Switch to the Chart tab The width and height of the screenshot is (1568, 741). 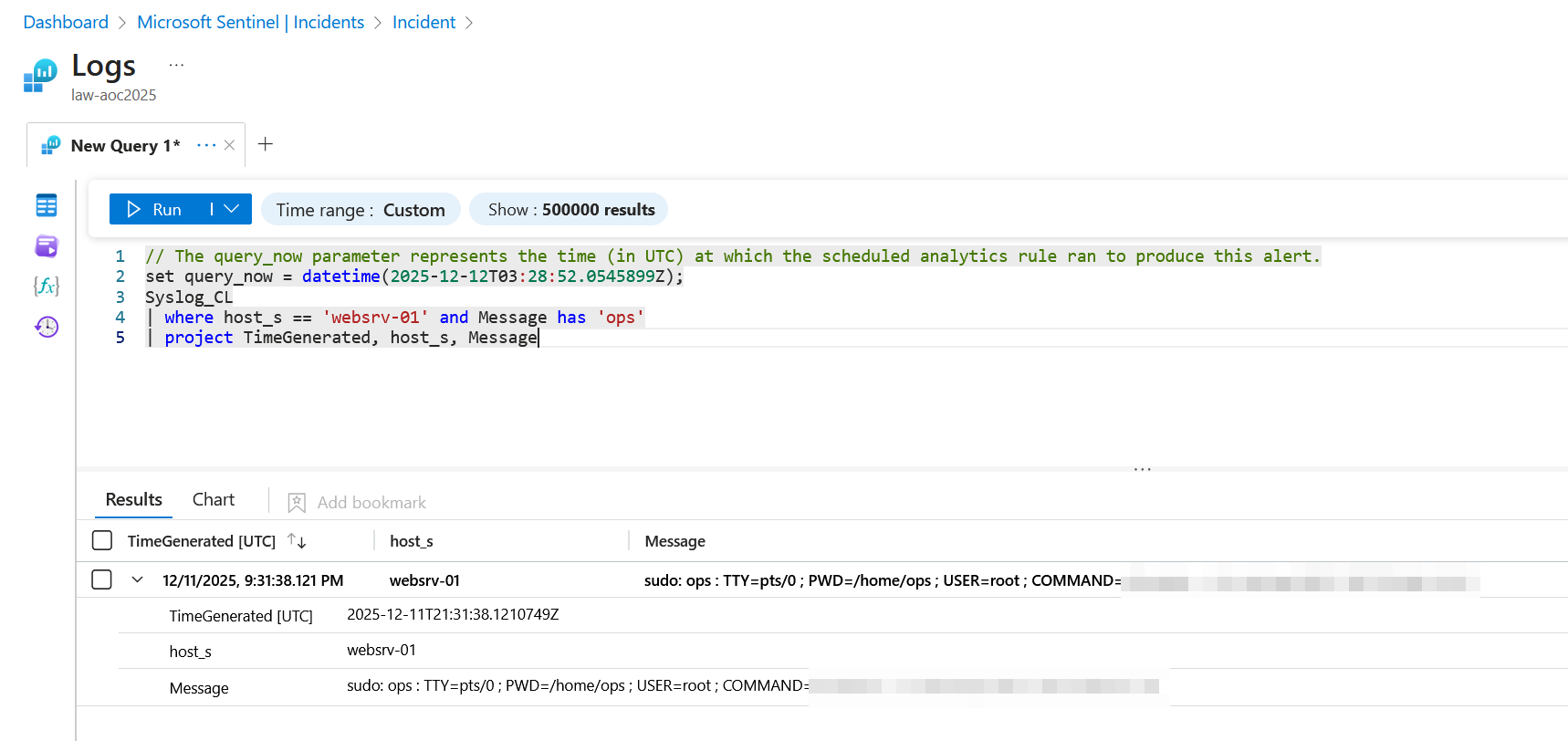pos(214,499)
